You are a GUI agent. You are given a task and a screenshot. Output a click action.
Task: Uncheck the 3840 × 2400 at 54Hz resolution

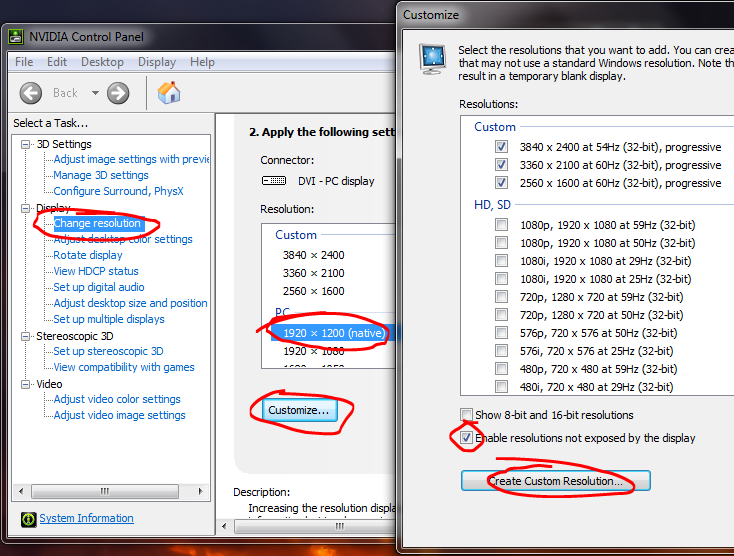(x=501, y=147)
